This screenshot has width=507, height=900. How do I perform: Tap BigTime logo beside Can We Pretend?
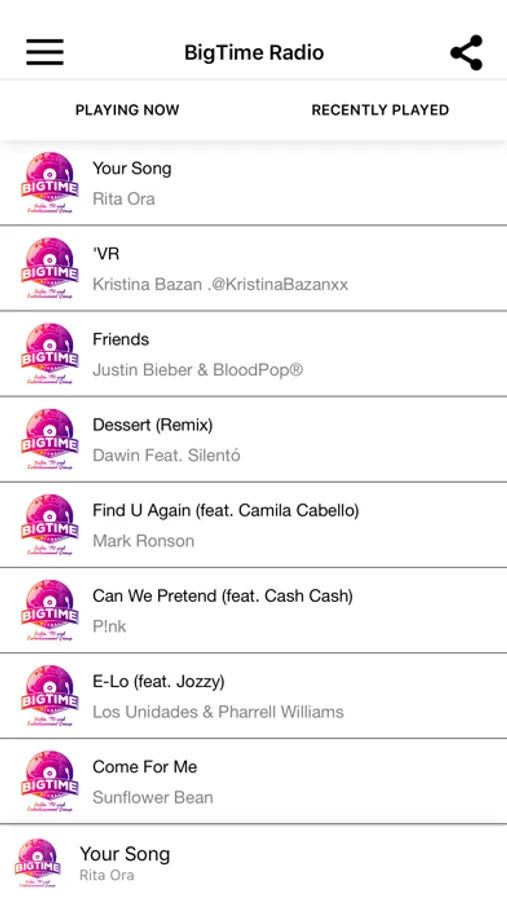pos(49,611)
